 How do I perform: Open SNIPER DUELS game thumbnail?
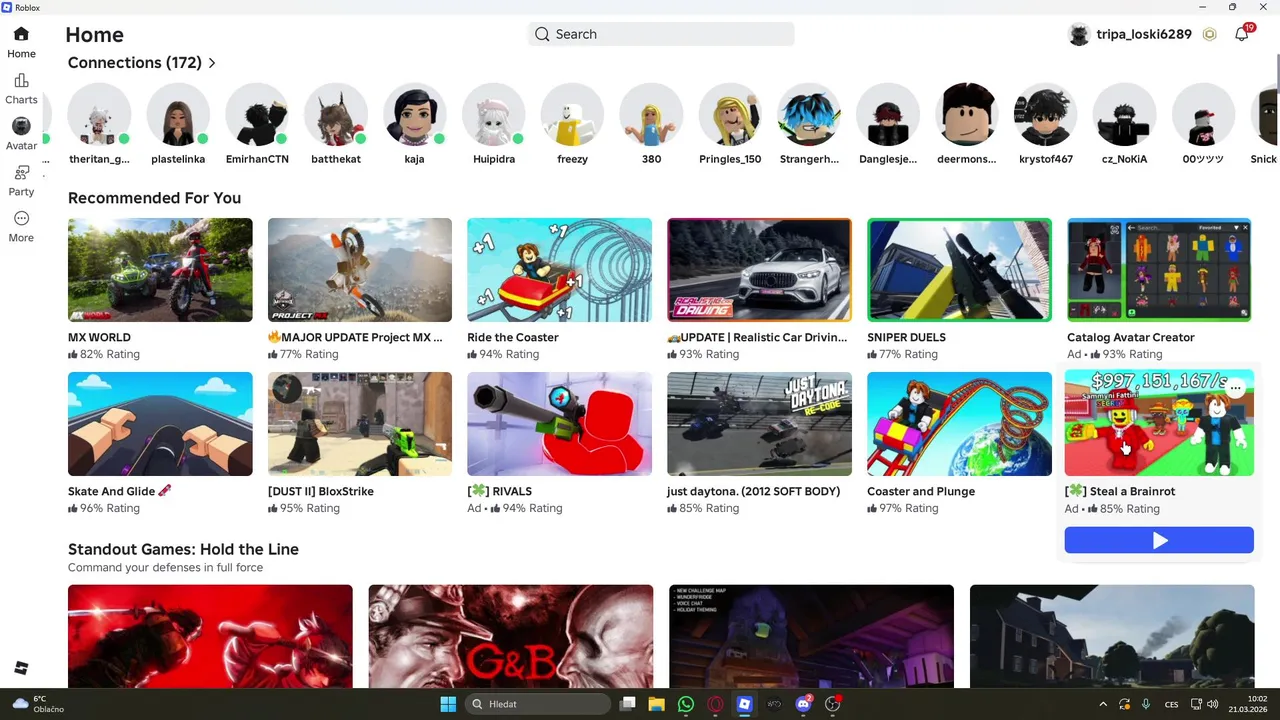pyautogui.click(x=959, y=270)
